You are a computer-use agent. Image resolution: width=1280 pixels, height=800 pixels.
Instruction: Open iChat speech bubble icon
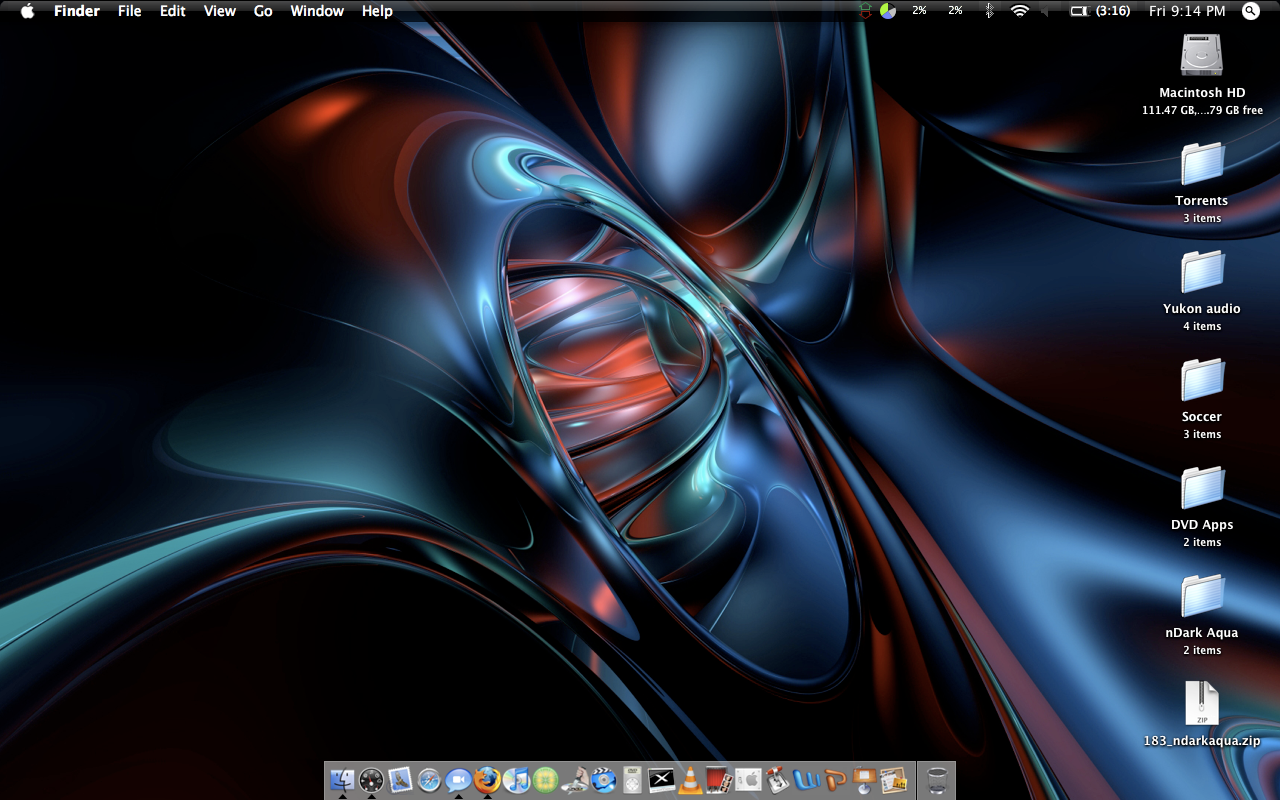[458, 779]
